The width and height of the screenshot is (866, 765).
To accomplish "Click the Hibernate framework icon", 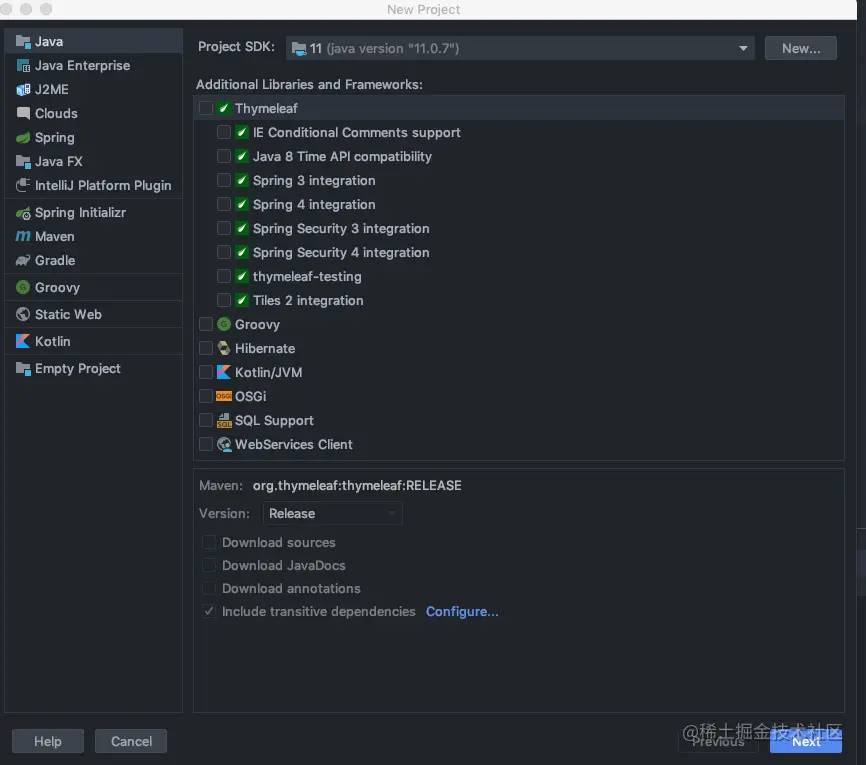I will pos(224,349).
